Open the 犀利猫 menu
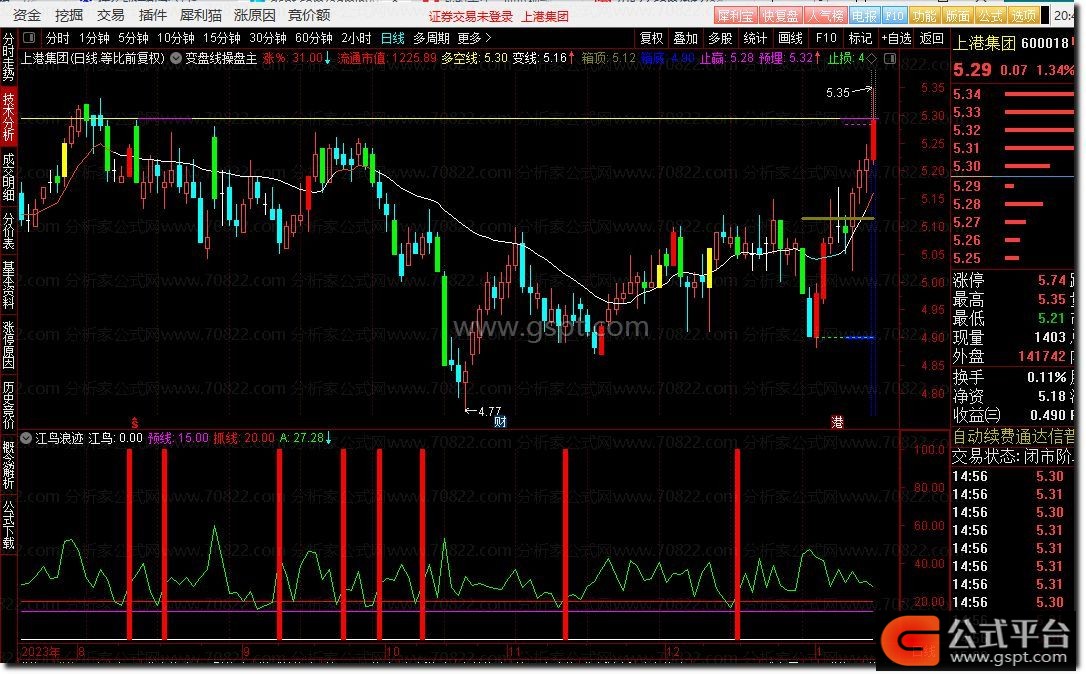This screenshot has height=674, width=1086. [x=201, y=15]
